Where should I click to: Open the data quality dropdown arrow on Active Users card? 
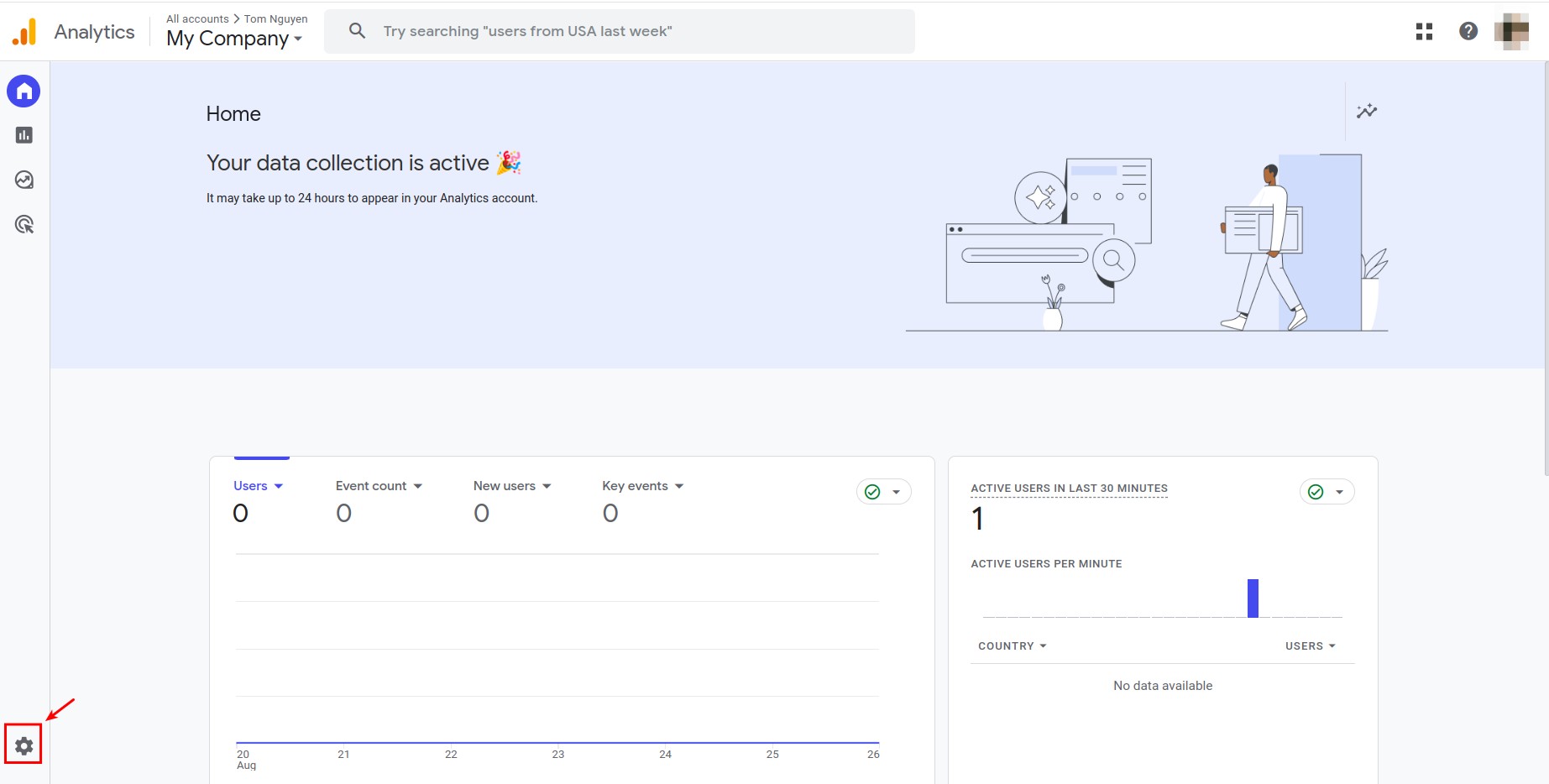[1339, 492]
